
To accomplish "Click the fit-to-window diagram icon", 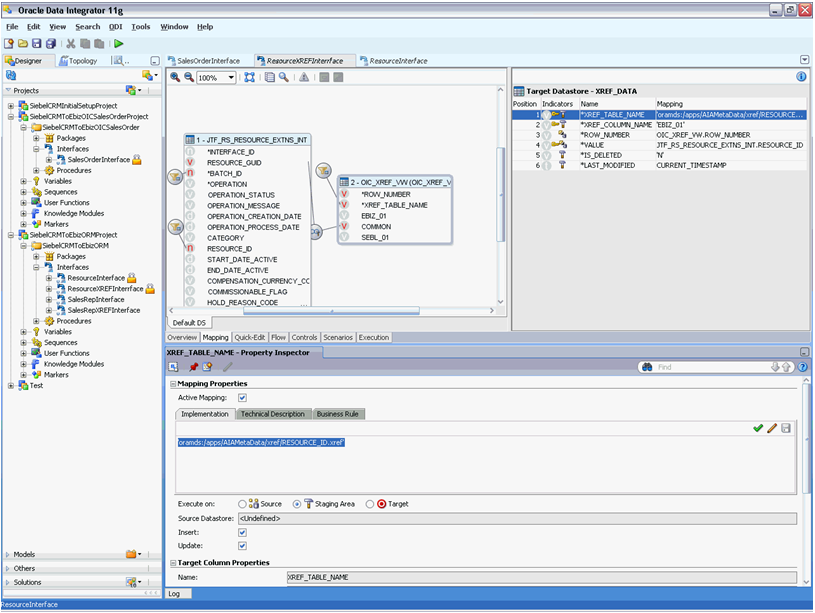I will point(249,77).
